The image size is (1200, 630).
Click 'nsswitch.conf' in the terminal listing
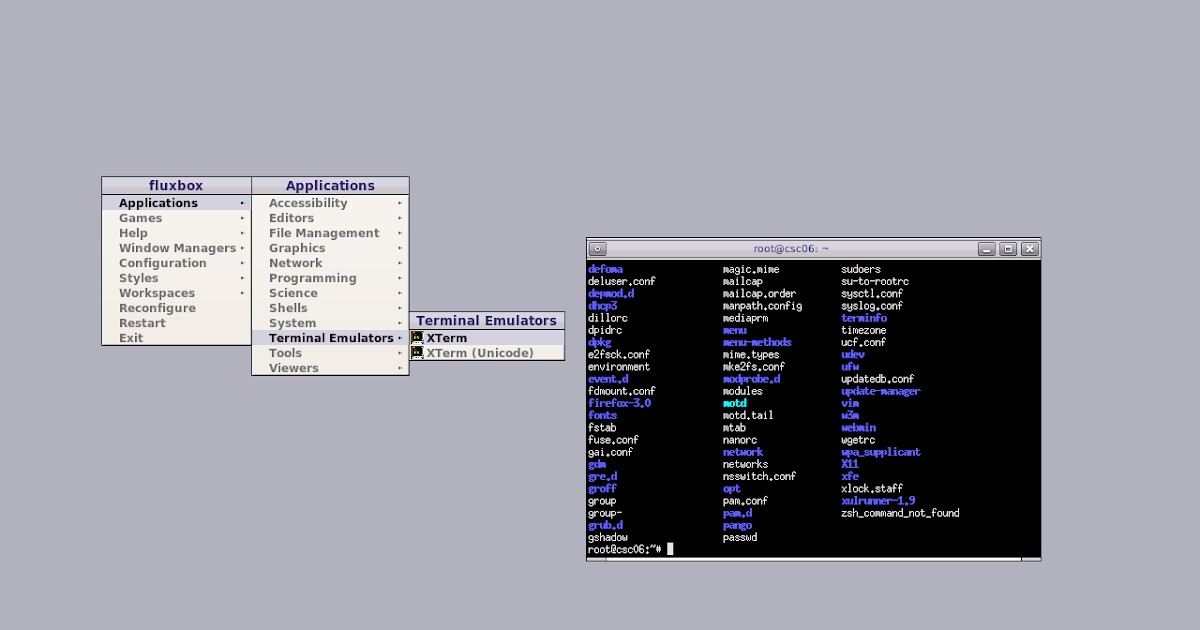[x=759, y=476]
